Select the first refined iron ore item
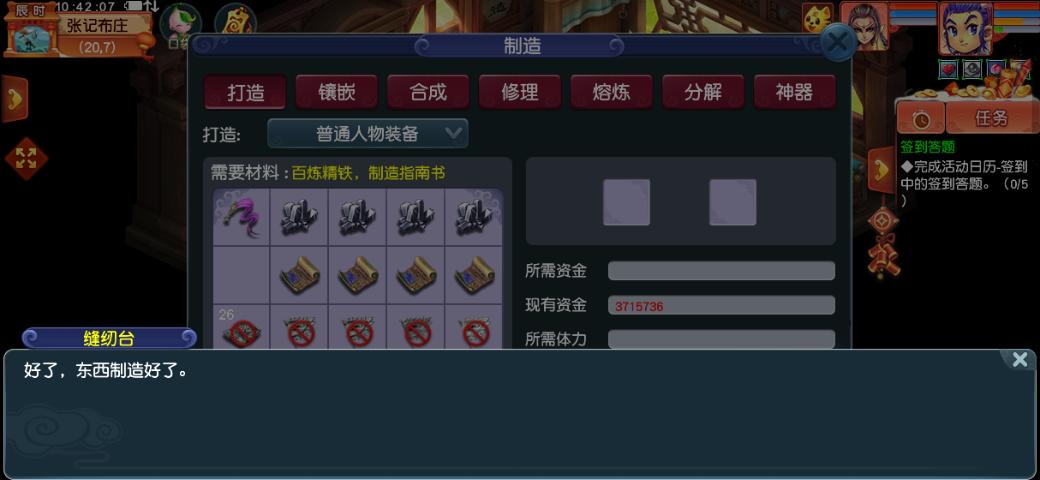 299,217
